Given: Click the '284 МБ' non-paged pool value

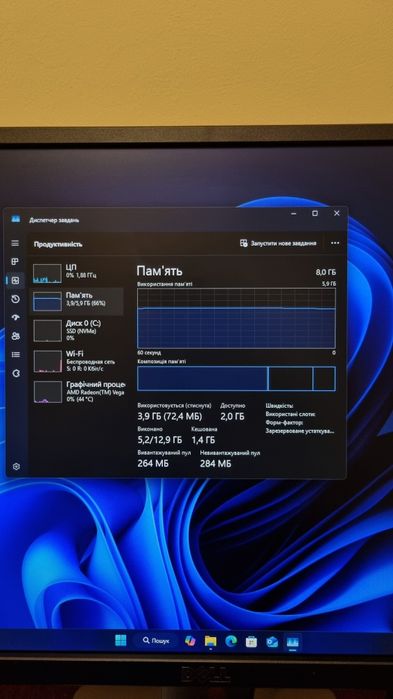Looking at the screenshot, I should (x=216, y=464).
